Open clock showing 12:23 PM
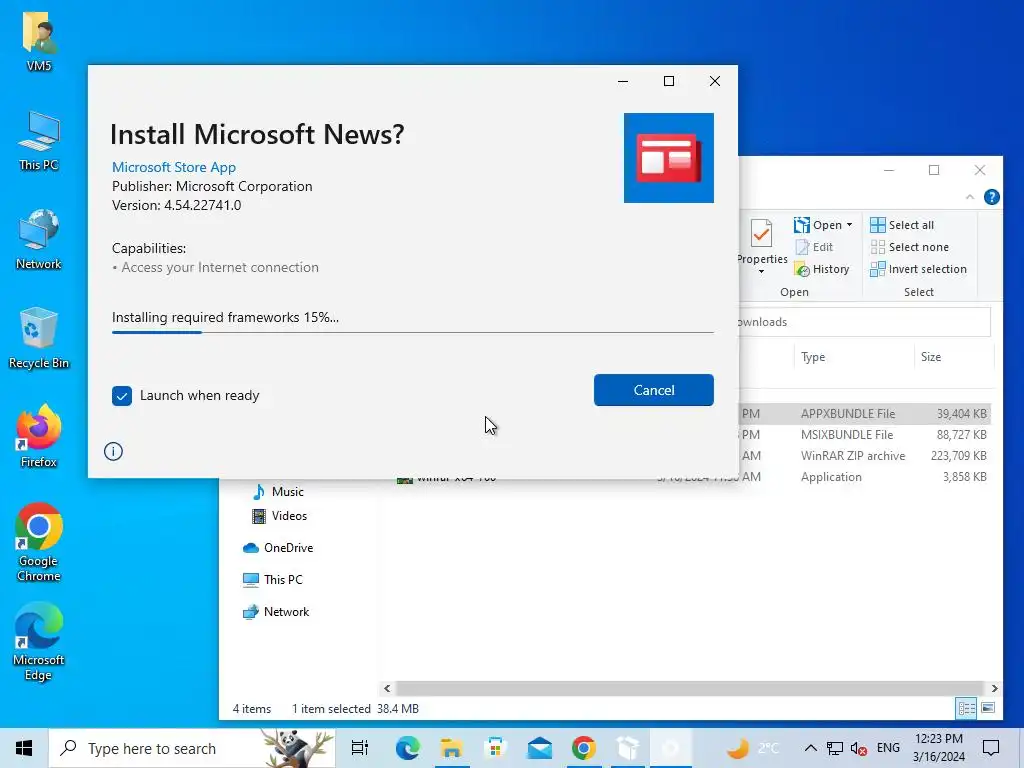1024x768 pixels. tap(938, 748)
